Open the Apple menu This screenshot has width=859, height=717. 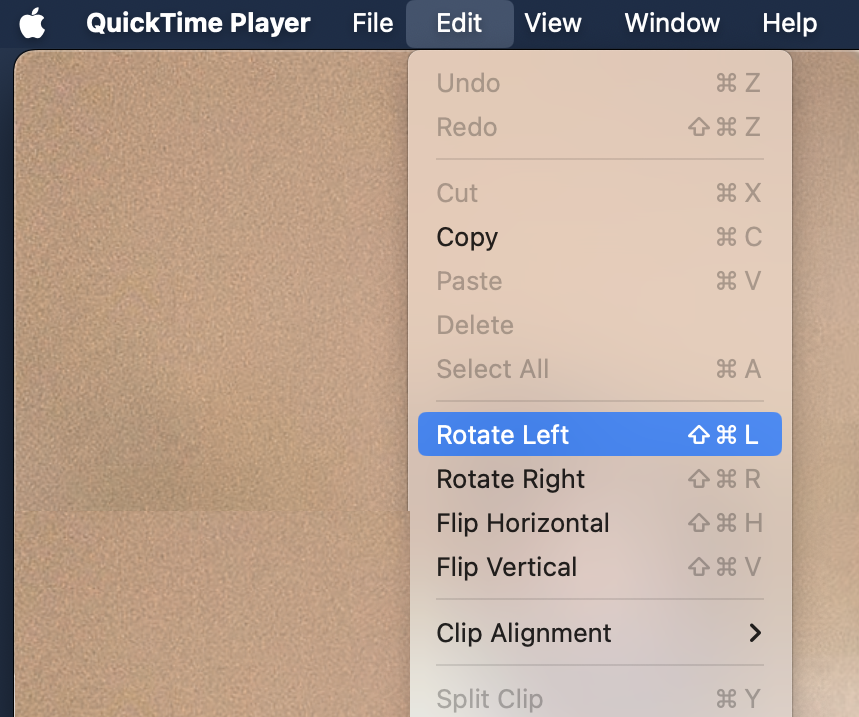31,23
